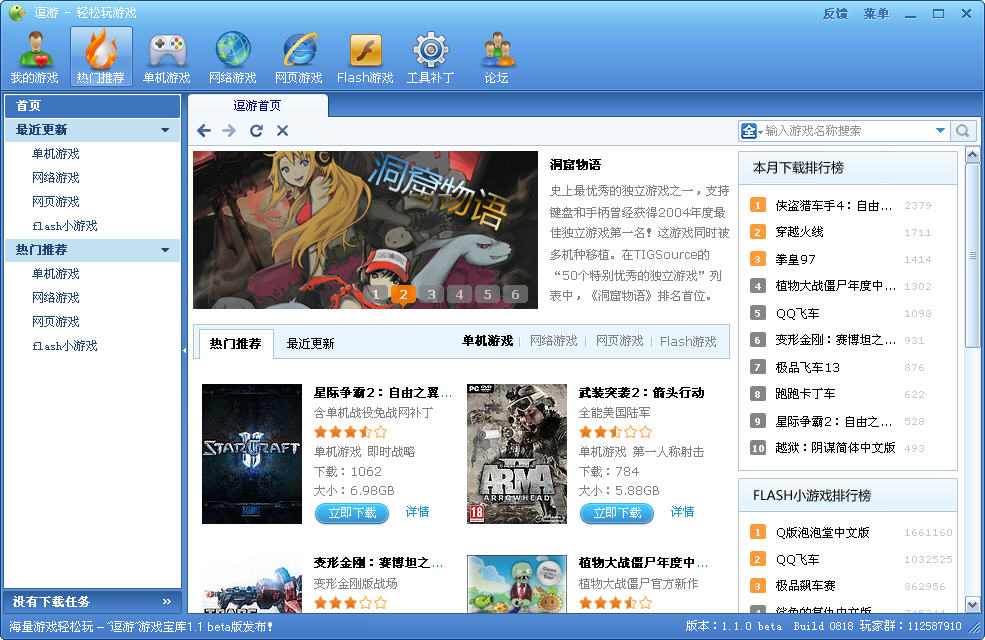Viewport: 985px width, 640px height.
Task: Click the StarCraft II cover thumbnail
Action: [251, 453]
